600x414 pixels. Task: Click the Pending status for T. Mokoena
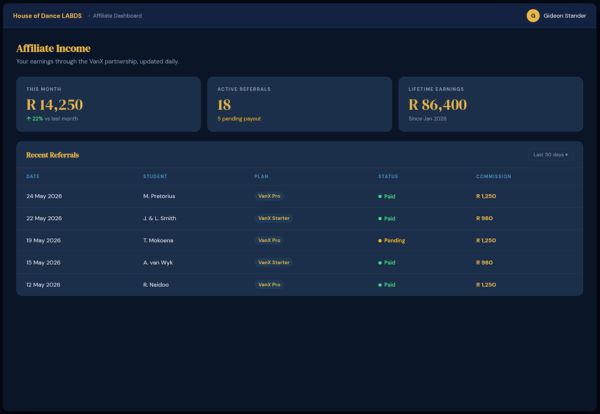pyautogui.click(x=391, y=241)
